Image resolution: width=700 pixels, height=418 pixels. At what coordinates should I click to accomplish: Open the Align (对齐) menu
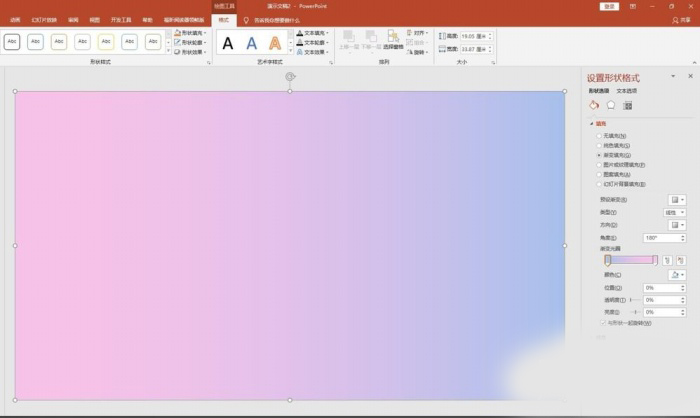417,33
